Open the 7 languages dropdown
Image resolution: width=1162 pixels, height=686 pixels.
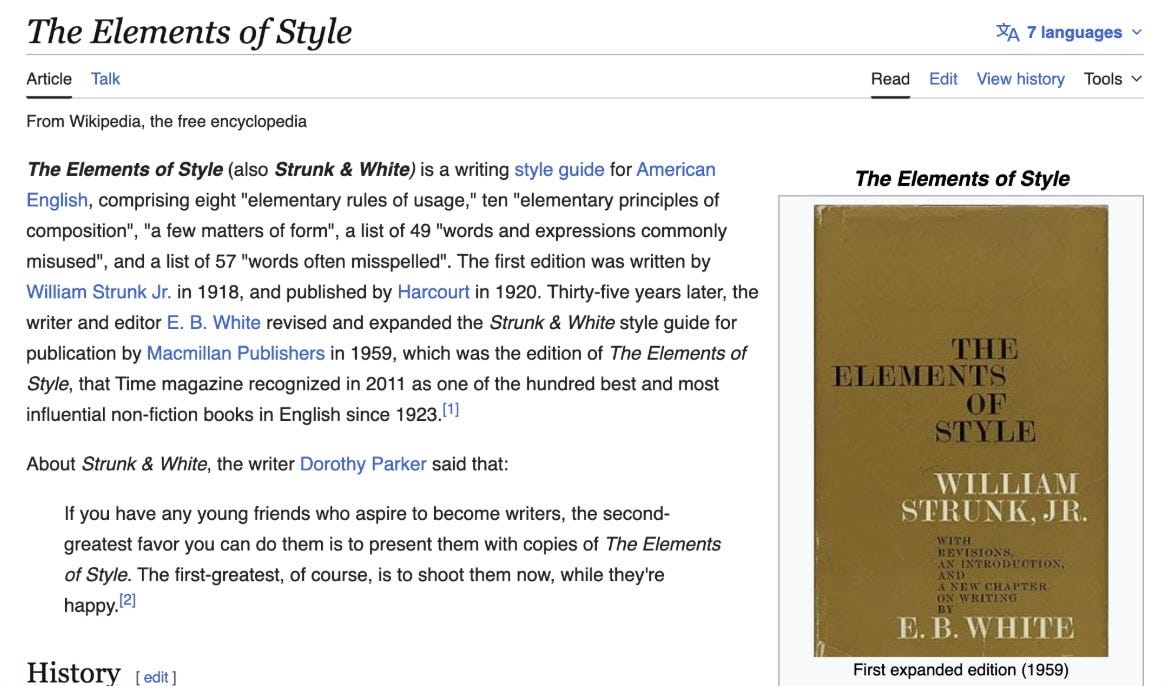click(x=1069, y=33)
